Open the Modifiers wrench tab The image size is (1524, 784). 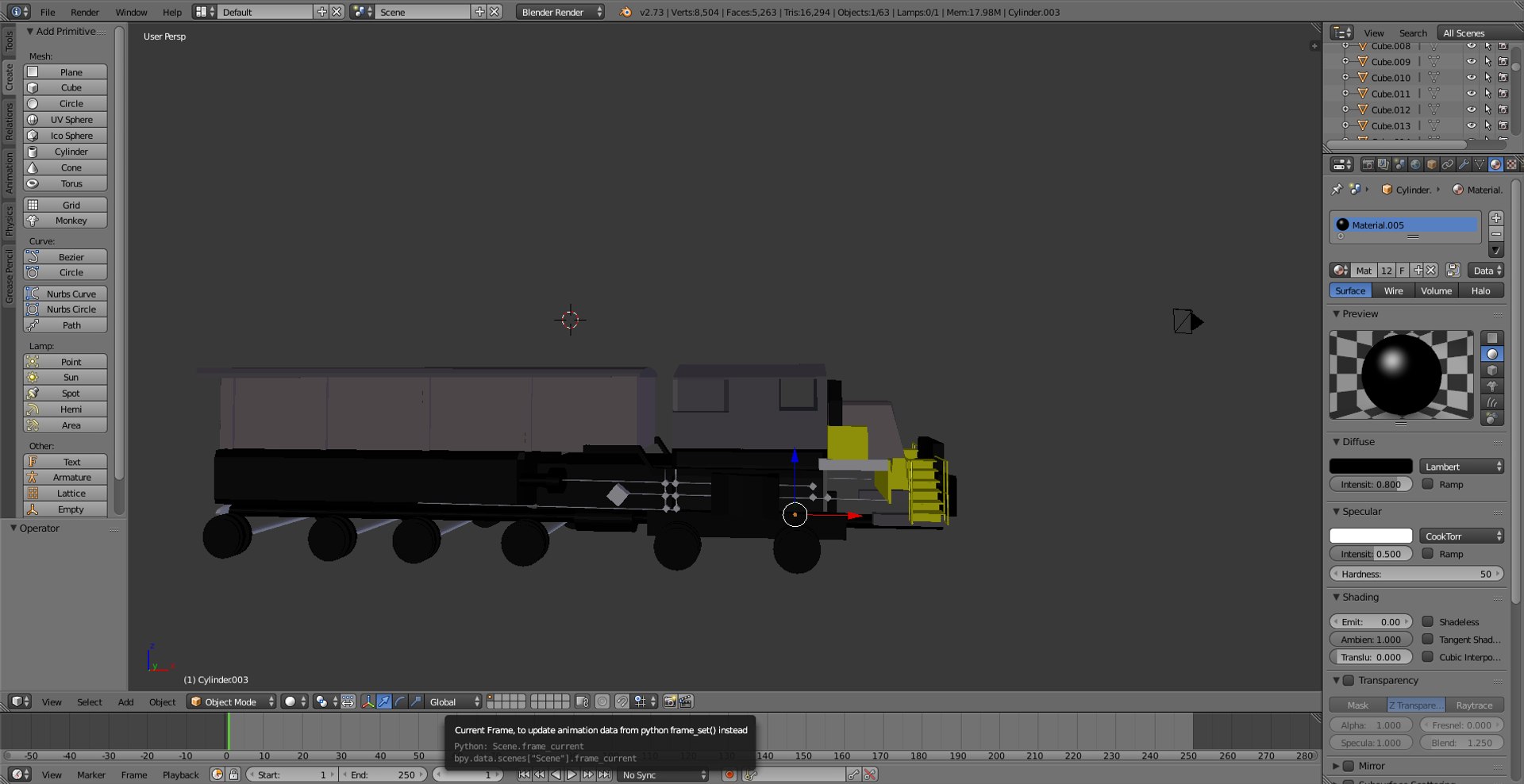(x=1463, y=164)
